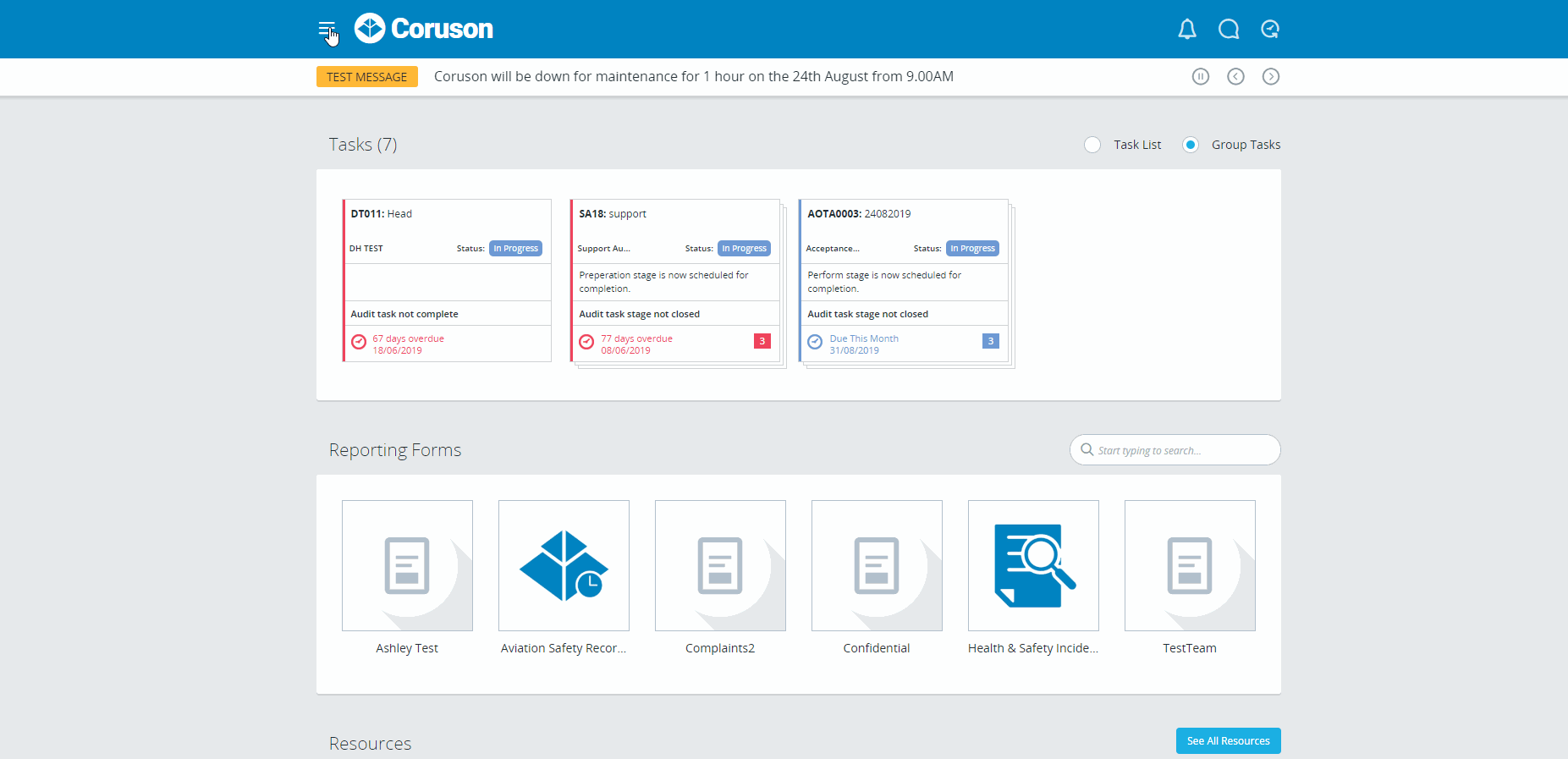Select the Group Tasks radio option
1568x759 pixels.
[1191, 145]
